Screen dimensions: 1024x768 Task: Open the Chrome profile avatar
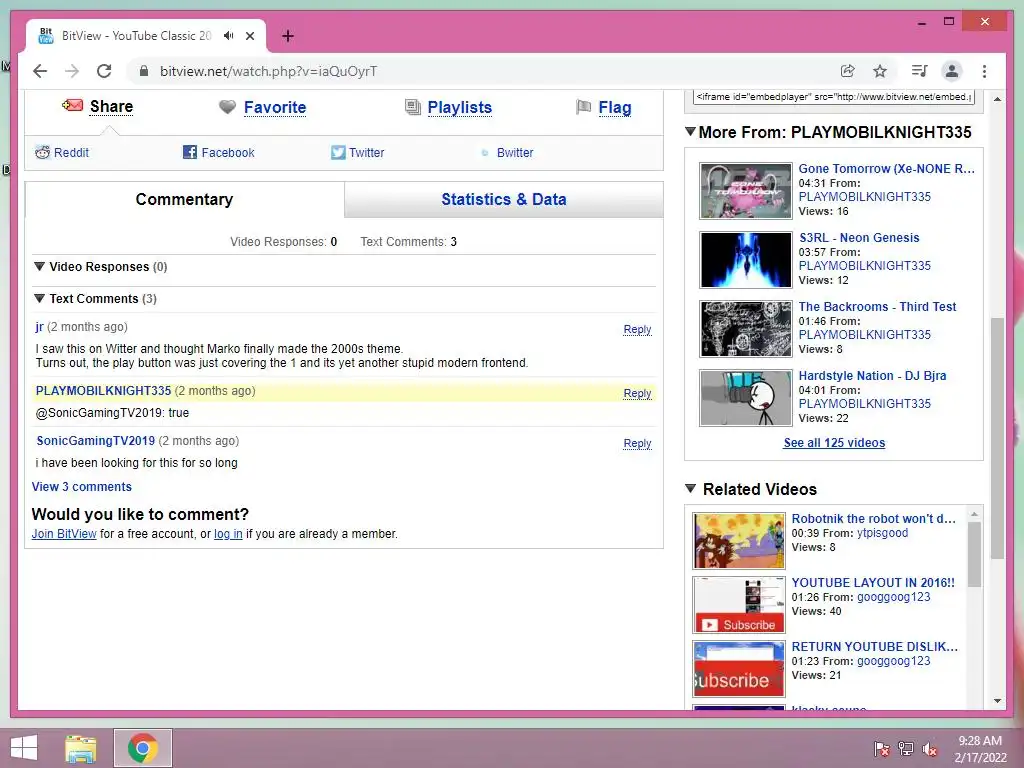click(952, 71)
